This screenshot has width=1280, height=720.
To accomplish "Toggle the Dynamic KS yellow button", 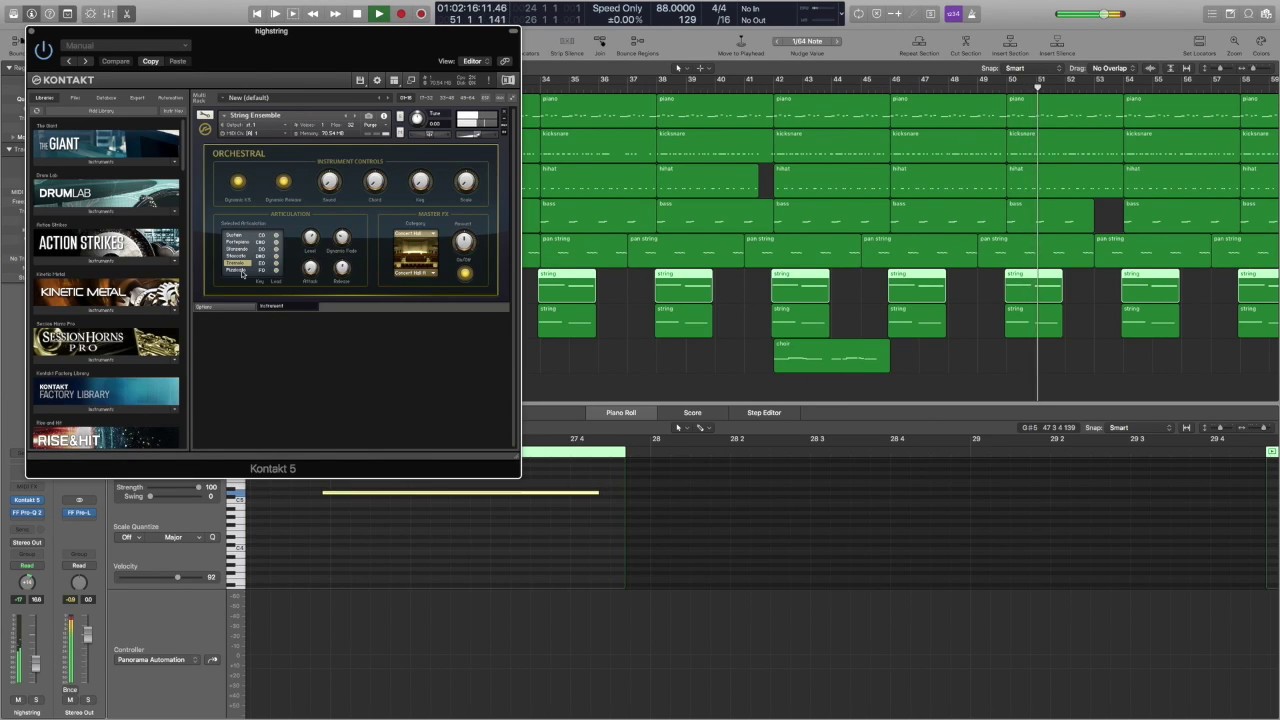I will pyautogui.click(x=237, y=181).
